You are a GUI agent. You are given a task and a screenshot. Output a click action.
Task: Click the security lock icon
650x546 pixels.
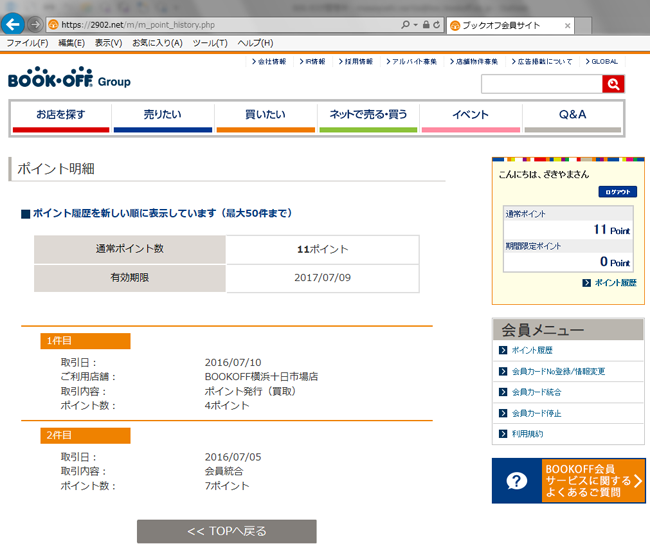(426, 24)
